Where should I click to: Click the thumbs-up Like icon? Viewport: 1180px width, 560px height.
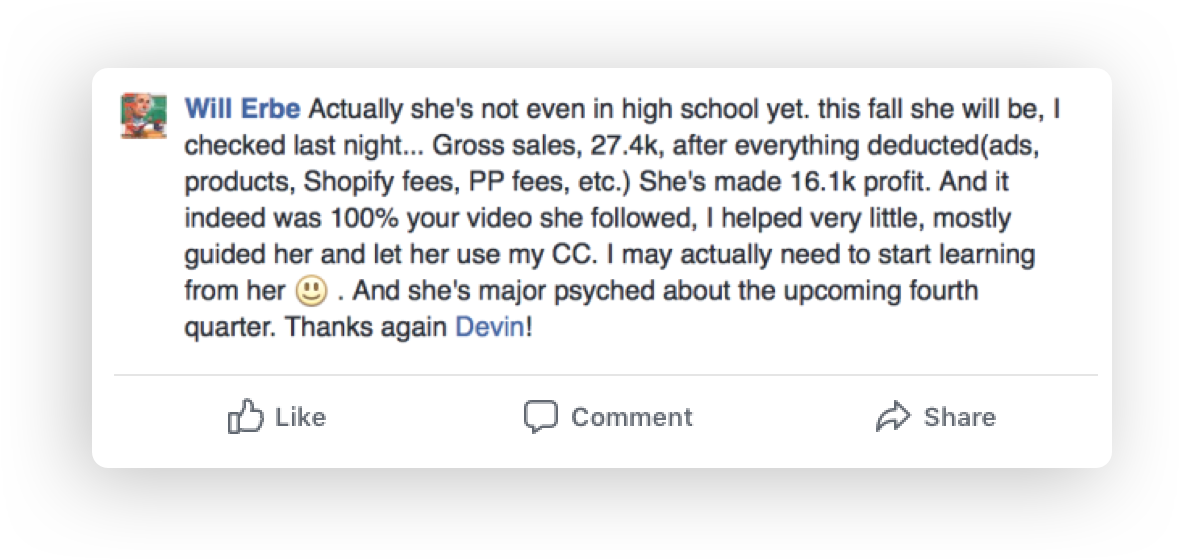tap(245, 416)
